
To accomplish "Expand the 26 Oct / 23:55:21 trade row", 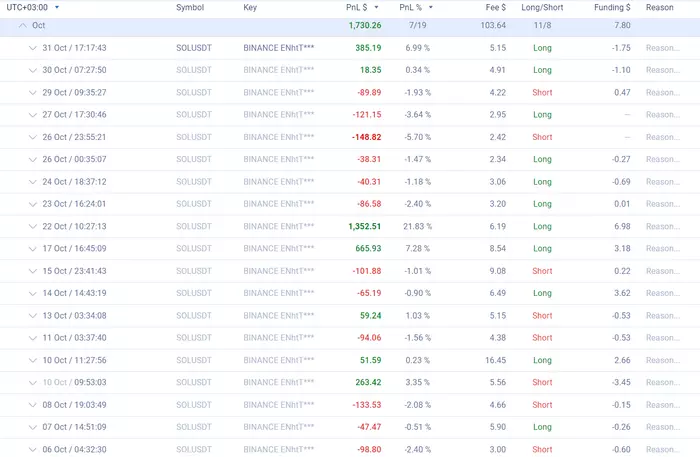I will (x=33, y=137).
